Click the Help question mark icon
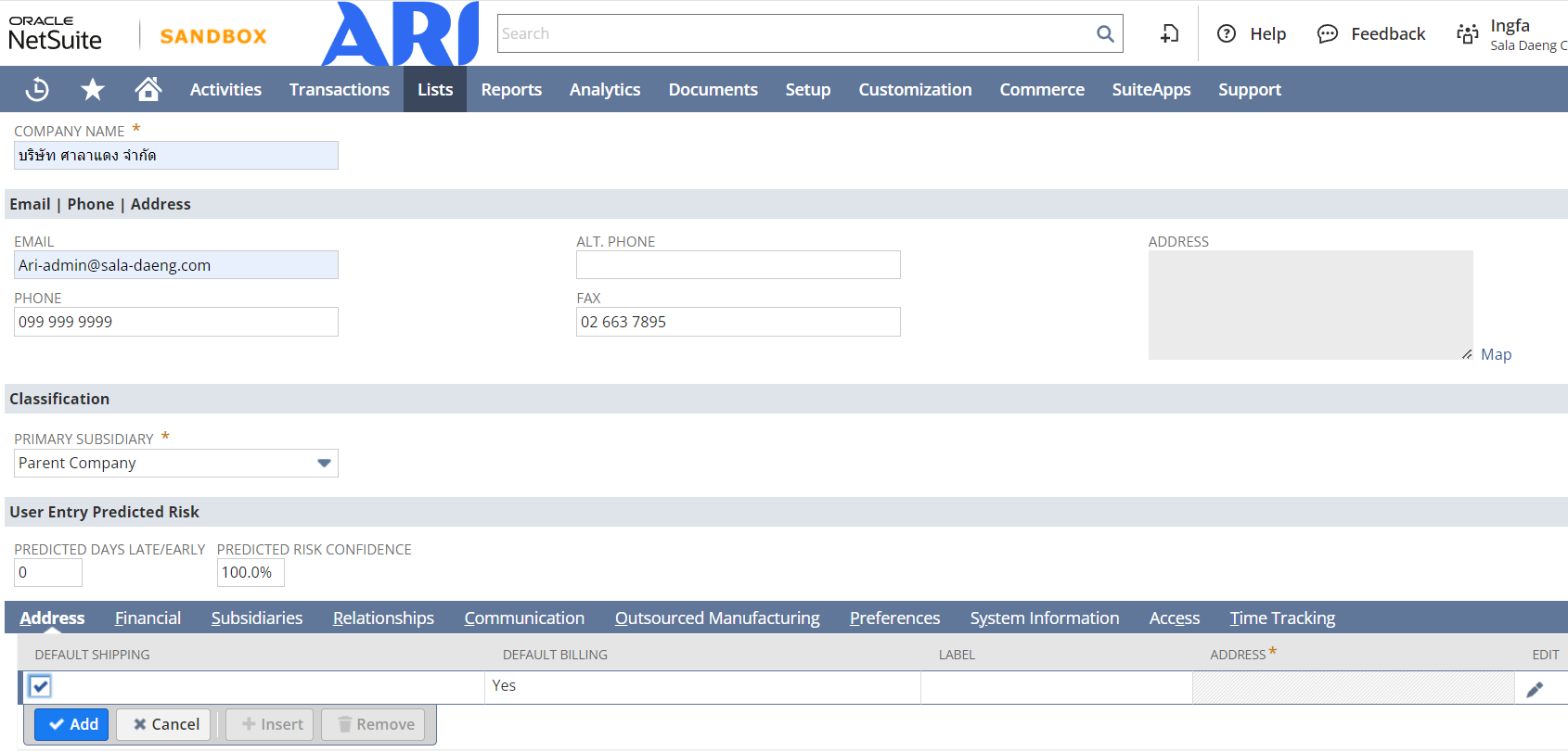1568x752 pixels. coord(1227,33)
